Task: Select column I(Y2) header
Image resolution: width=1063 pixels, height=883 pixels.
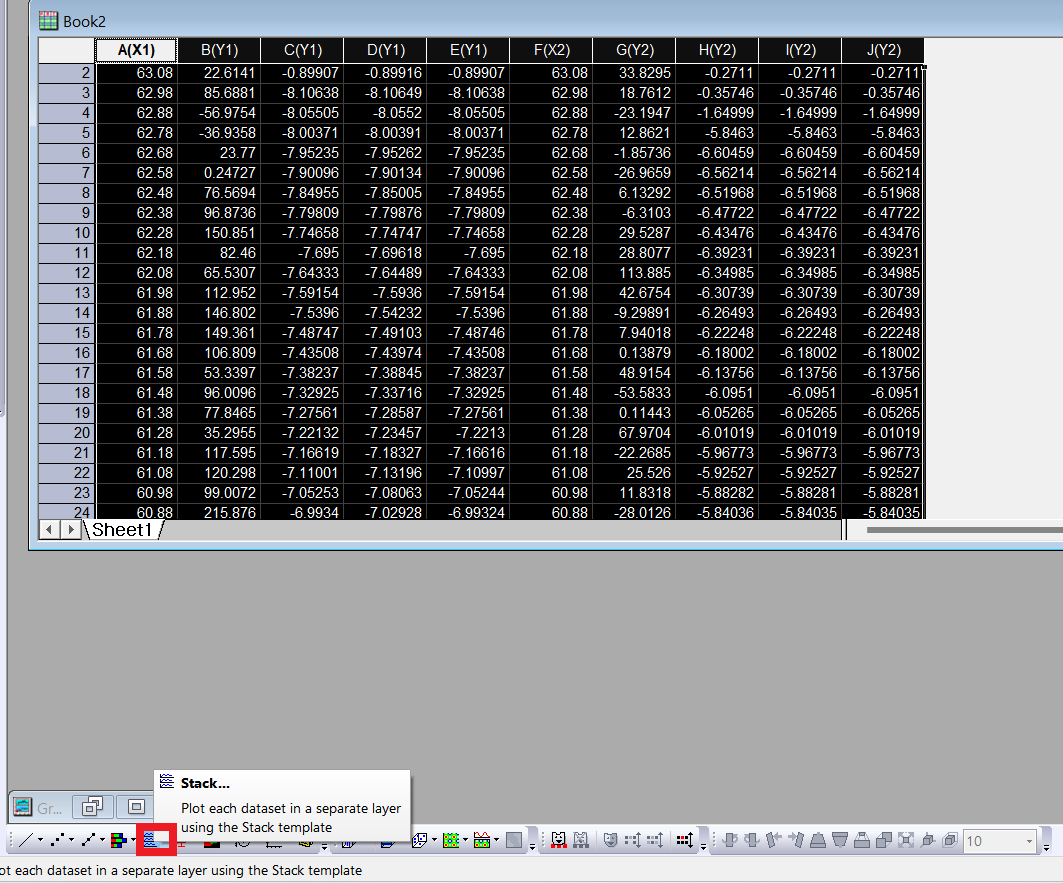Action: (800, 50)
